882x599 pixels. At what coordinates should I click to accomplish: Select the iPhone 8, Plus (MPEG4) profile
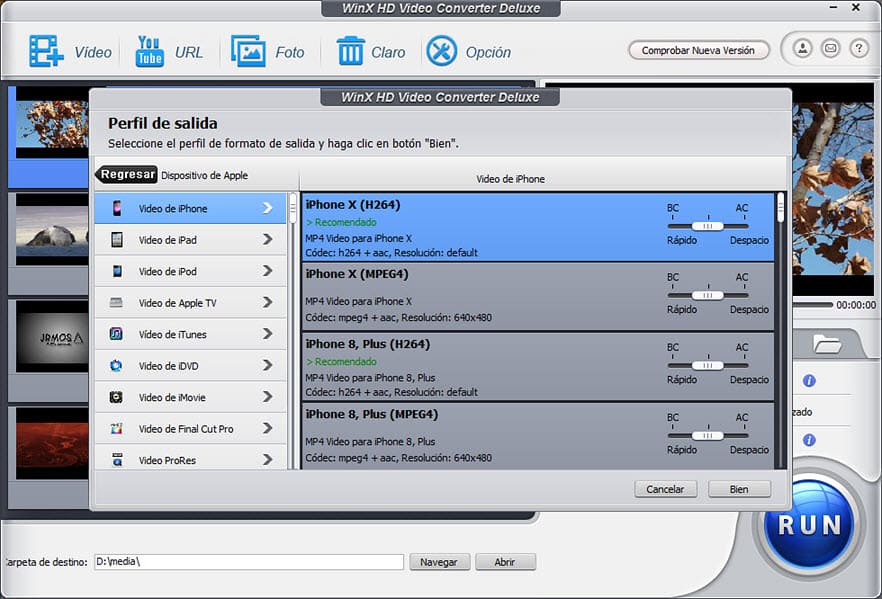[x=538, y=436]
